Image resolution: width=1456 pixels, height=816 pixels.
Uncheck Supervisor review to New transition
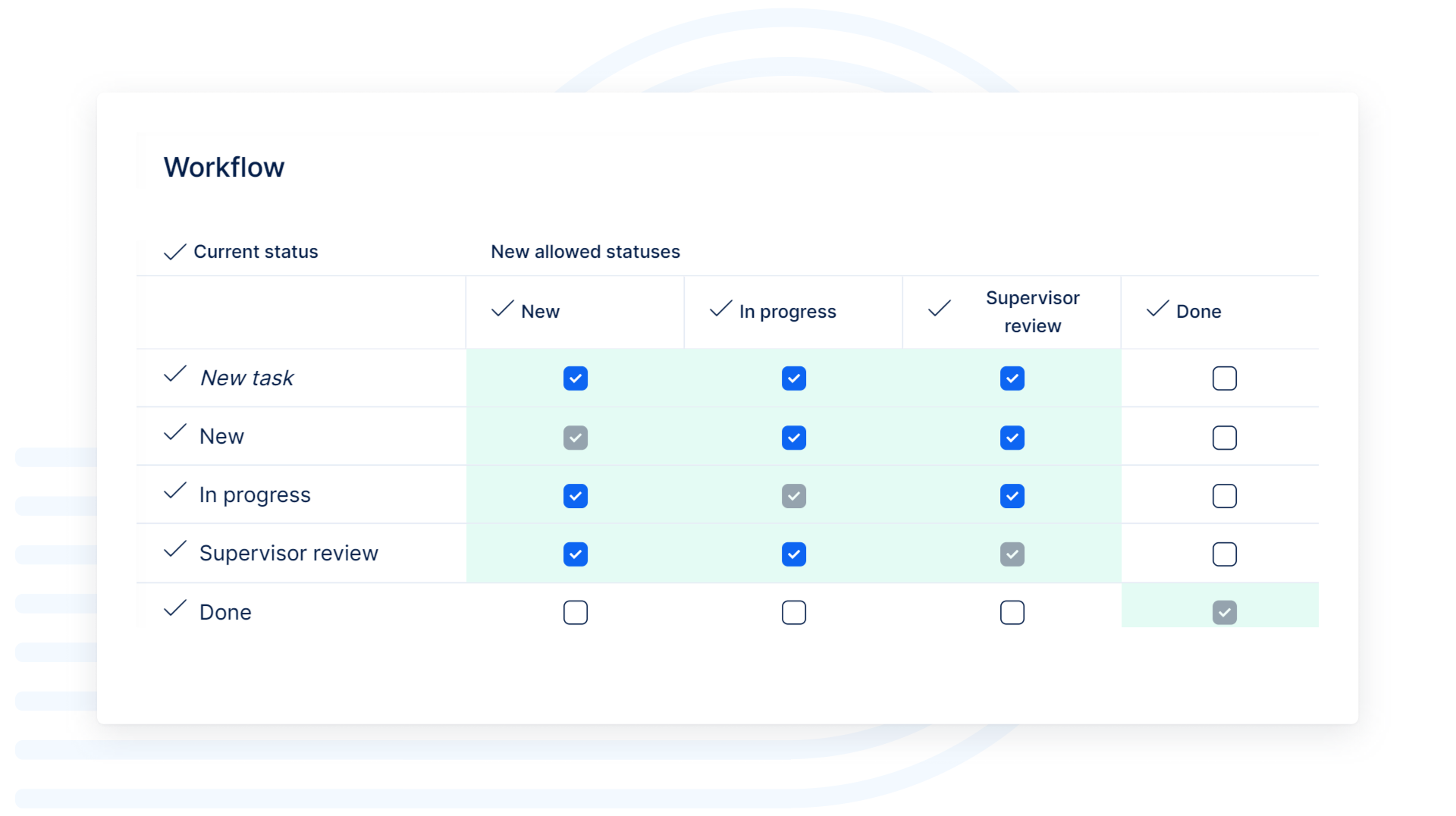tap(576, 554)
